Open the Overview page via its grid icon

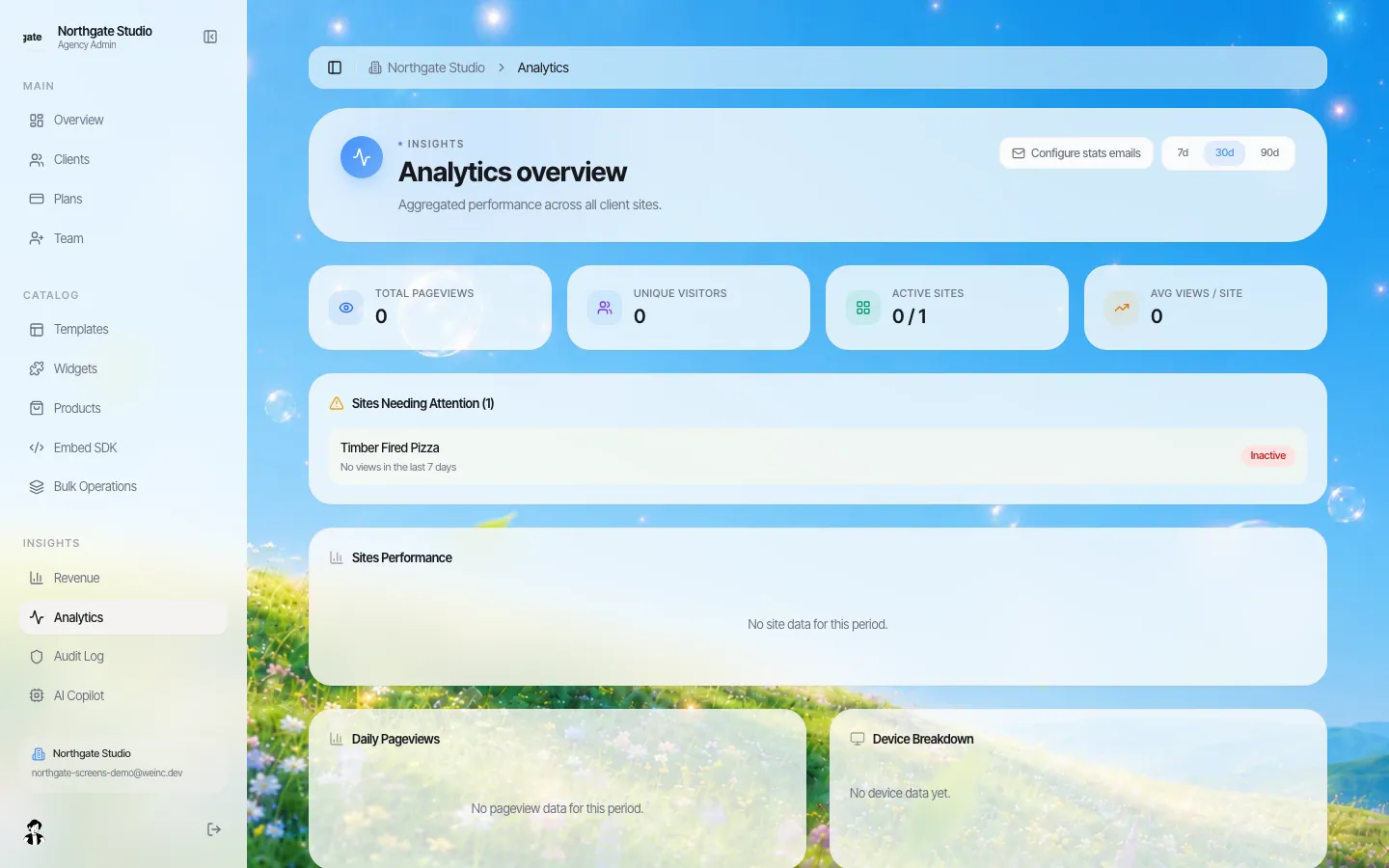coord(37,121)
